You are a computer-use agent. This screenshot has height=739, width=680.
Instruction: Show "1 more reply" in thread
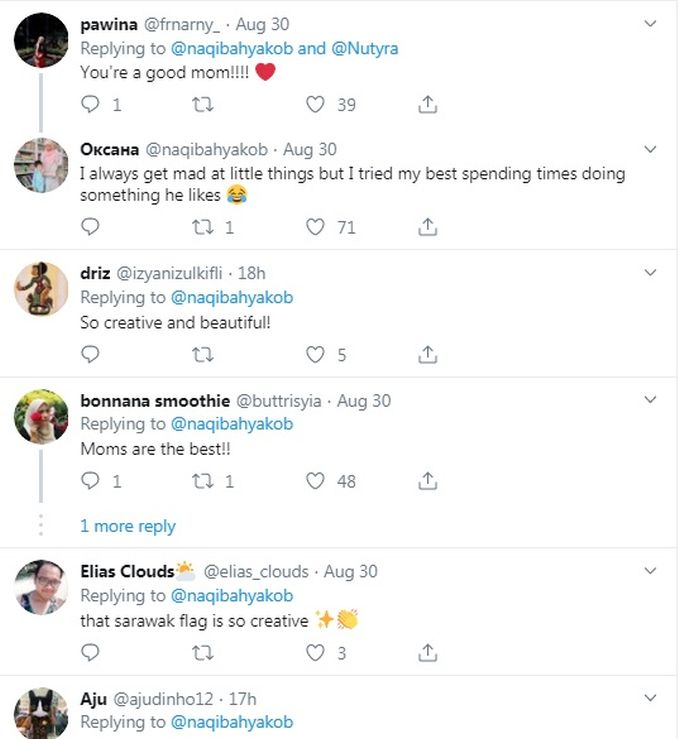pyautogui.click(x=127, y=526)
